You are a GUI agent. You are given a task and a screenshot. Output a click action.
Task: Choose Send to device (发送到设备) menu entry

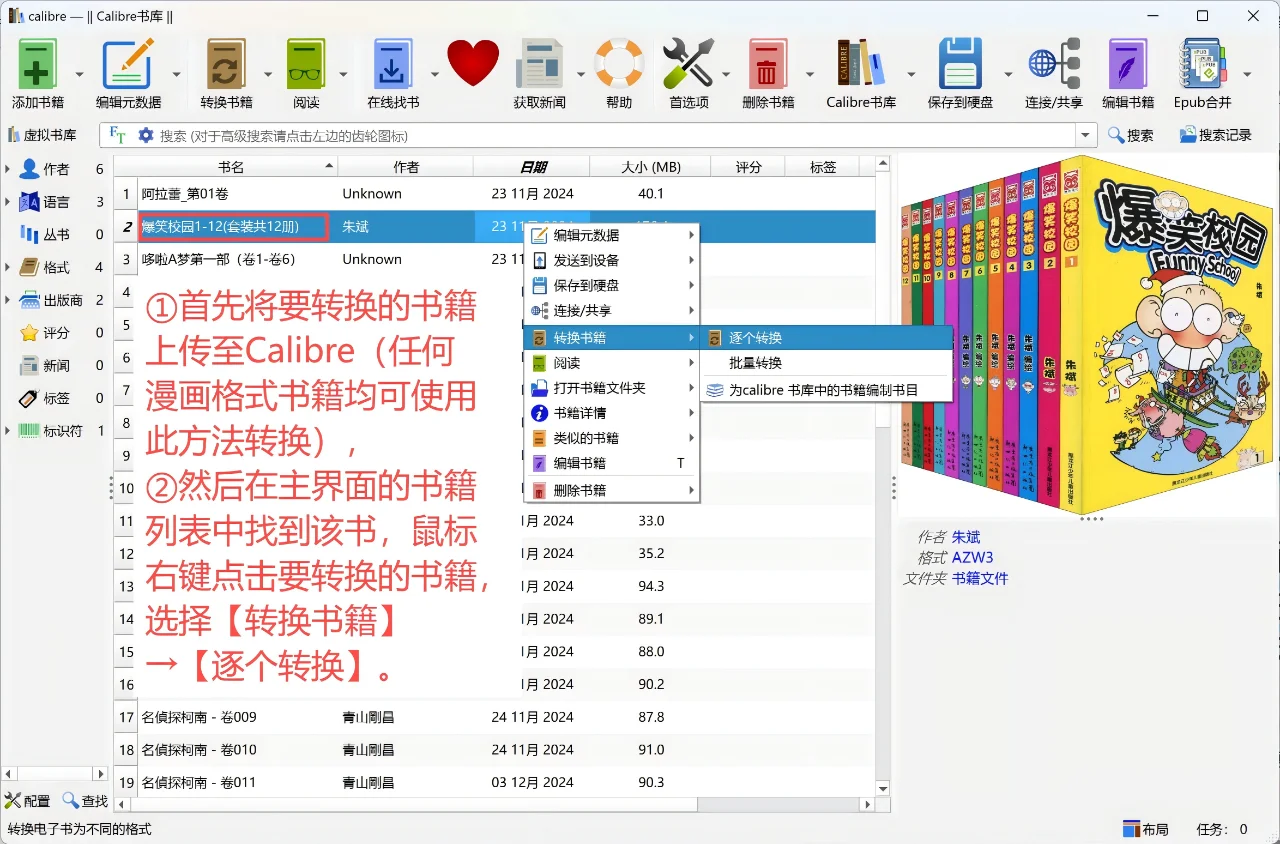point(611,260)
